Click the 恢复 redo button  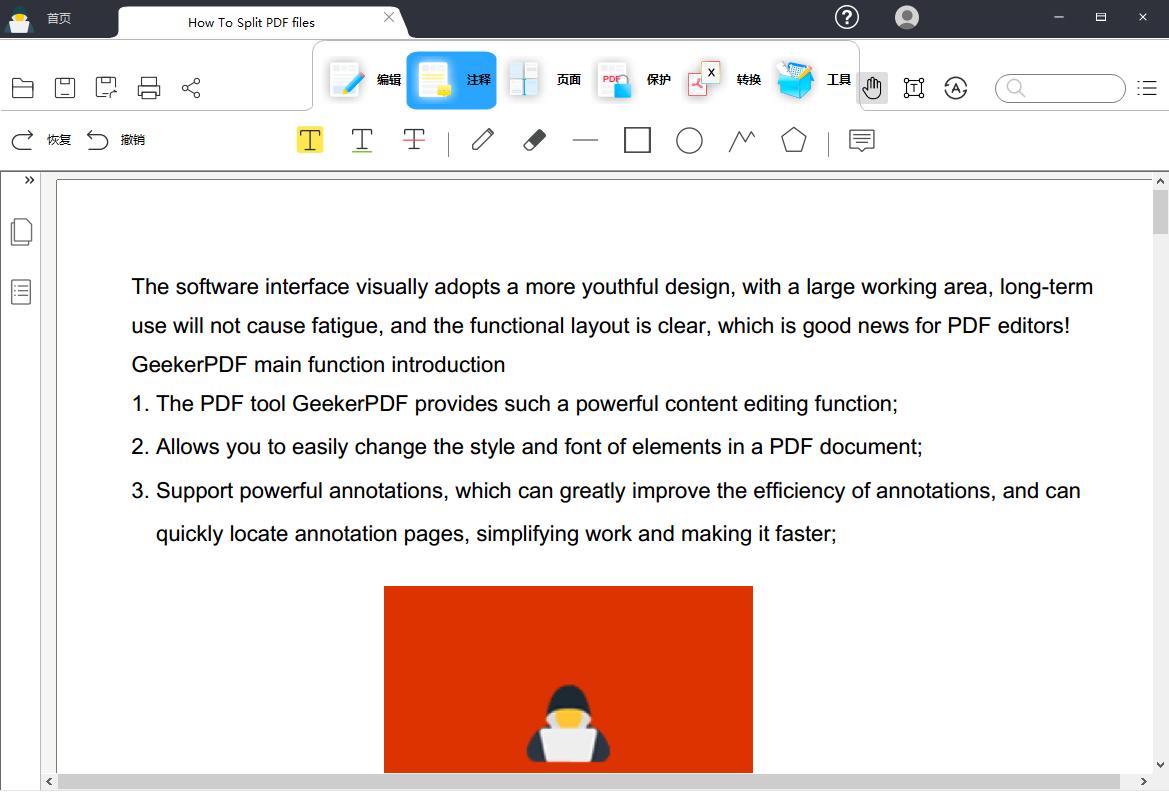click(x=40, y=140)
